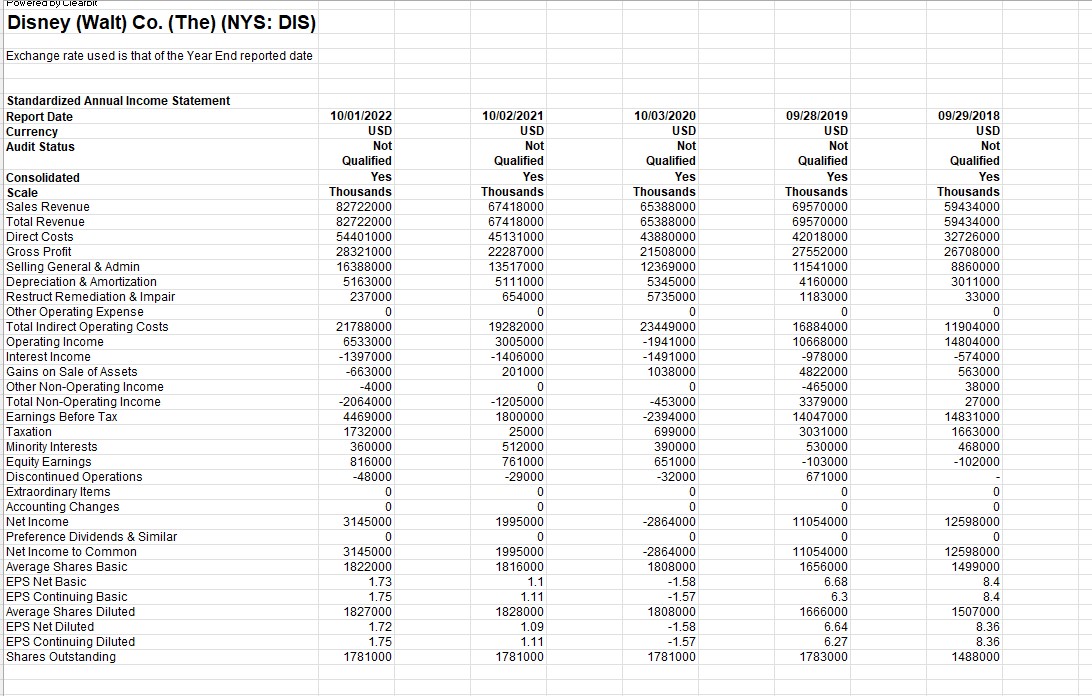Select the Net Income row label
Image resolution: width=1092 pixels, height=696 pixels.
click(38, 522)
